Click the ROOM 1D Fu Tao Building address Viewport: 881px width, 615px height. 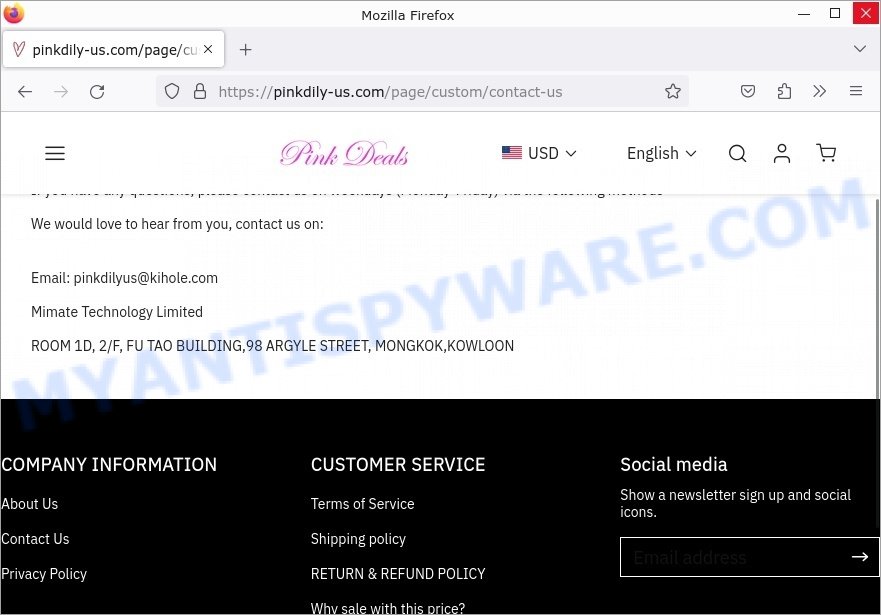pos(273,345)
